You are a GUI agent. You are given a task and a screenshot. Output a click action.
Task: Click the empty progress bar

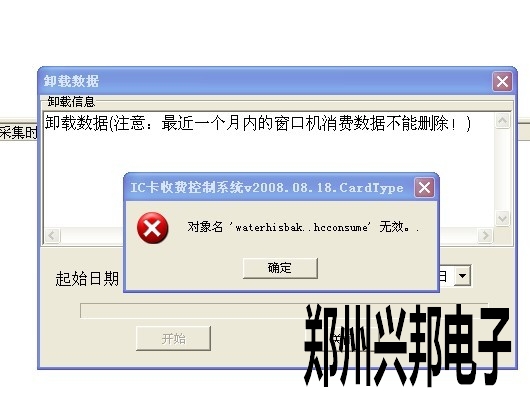(284, 311)
